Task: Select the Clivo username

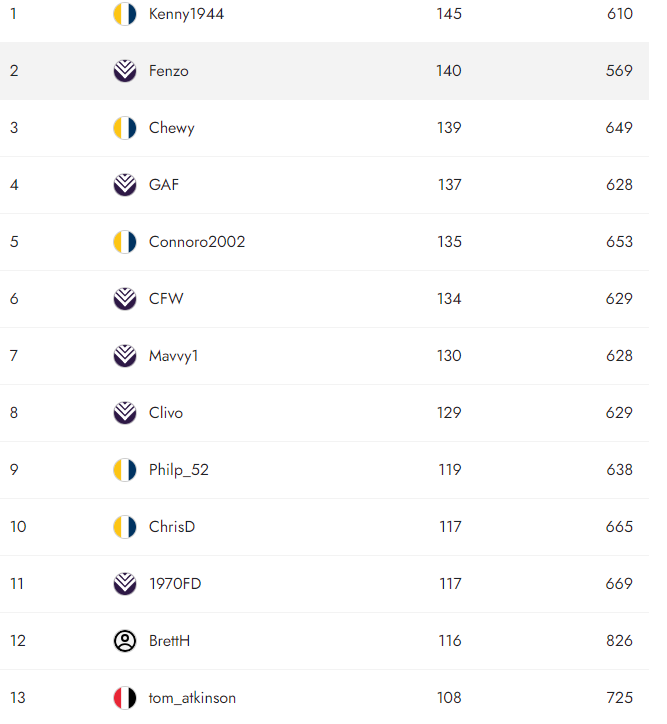Action: tap(166, 413)
